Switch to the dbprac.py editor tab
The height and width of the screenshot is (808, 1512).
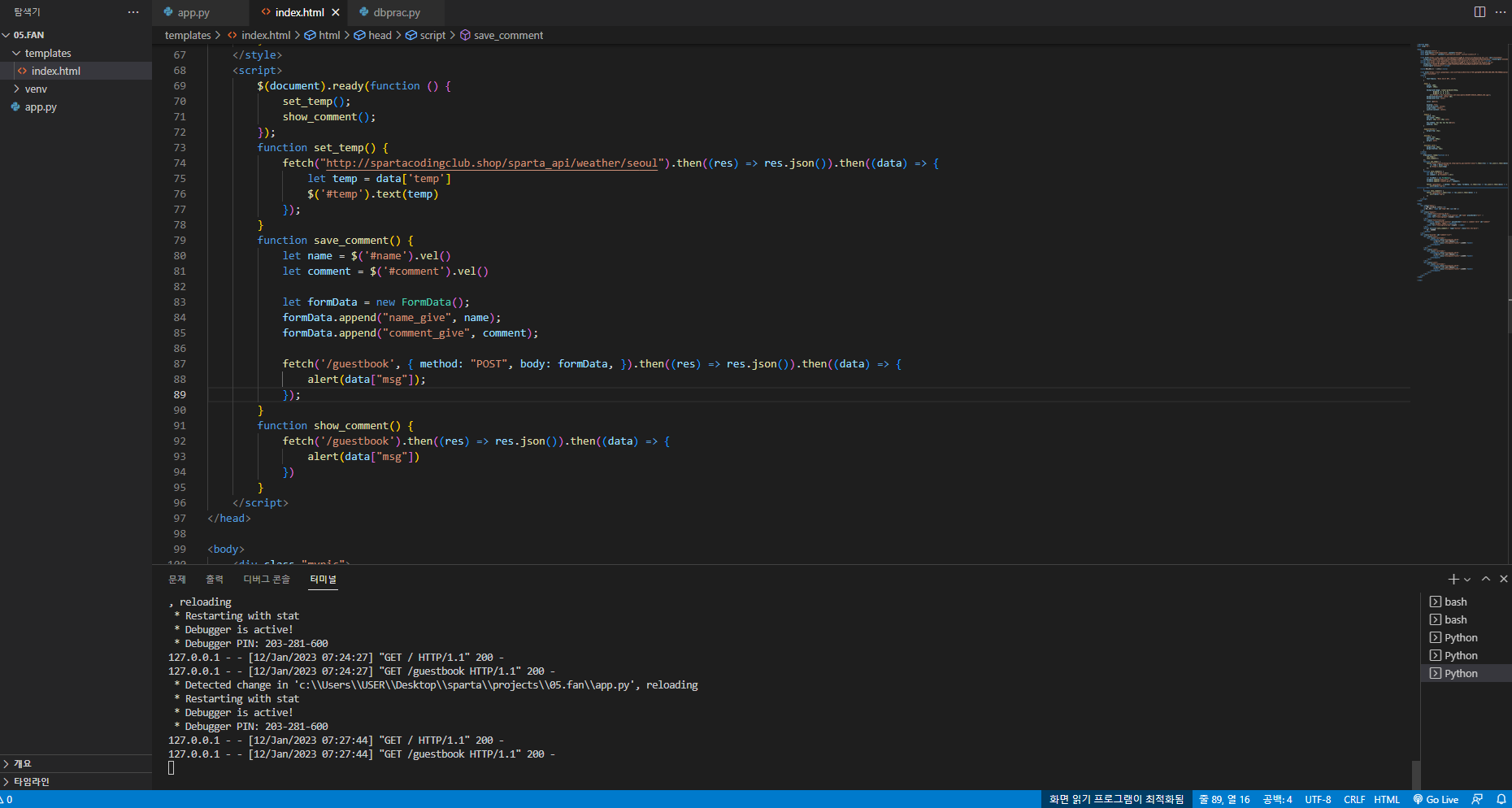pyautogui.click(x=397, y=12)
